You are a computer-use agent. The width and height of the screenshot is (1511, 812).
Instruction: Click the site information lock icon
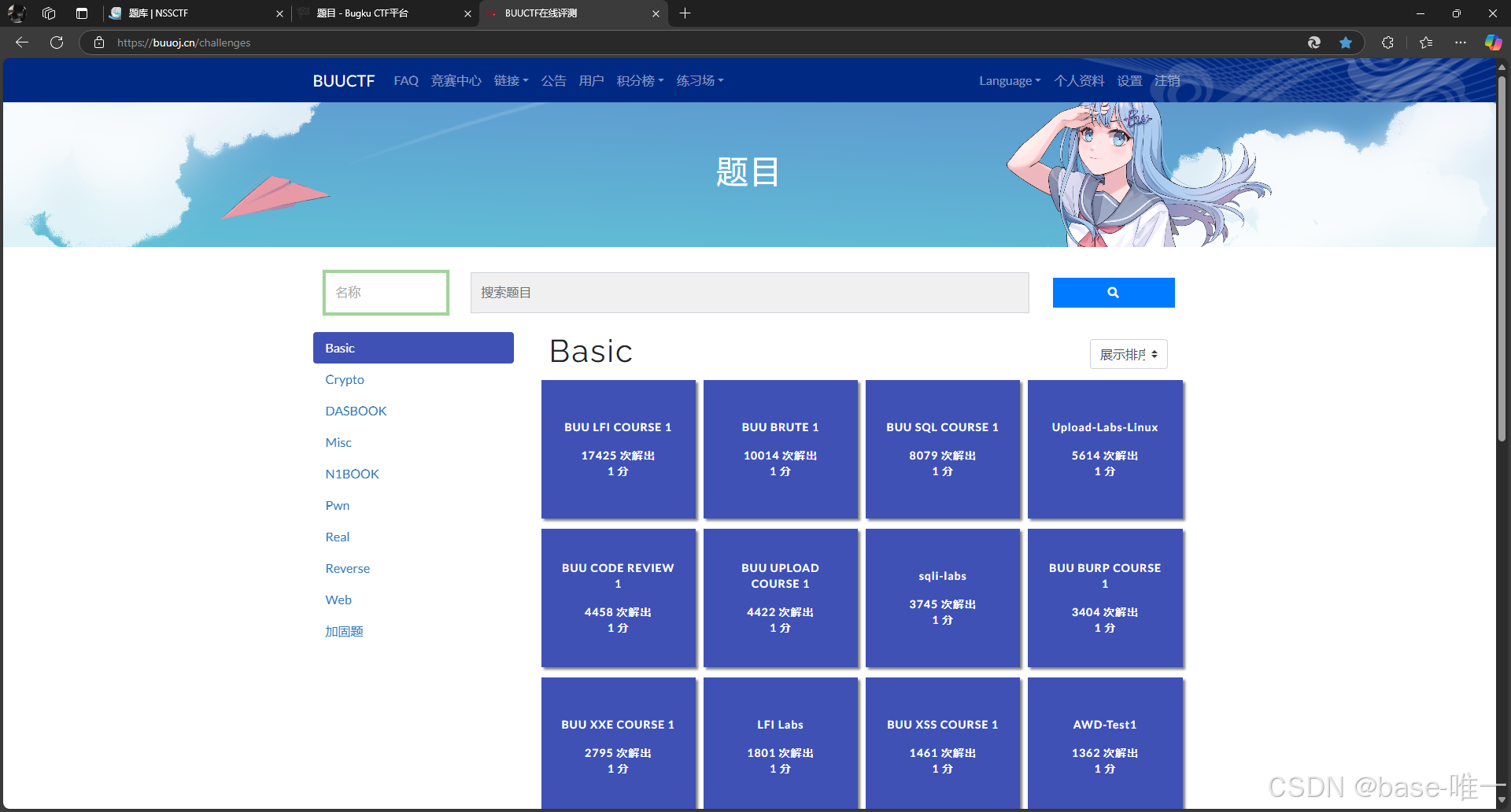click(x=98, y=42)
